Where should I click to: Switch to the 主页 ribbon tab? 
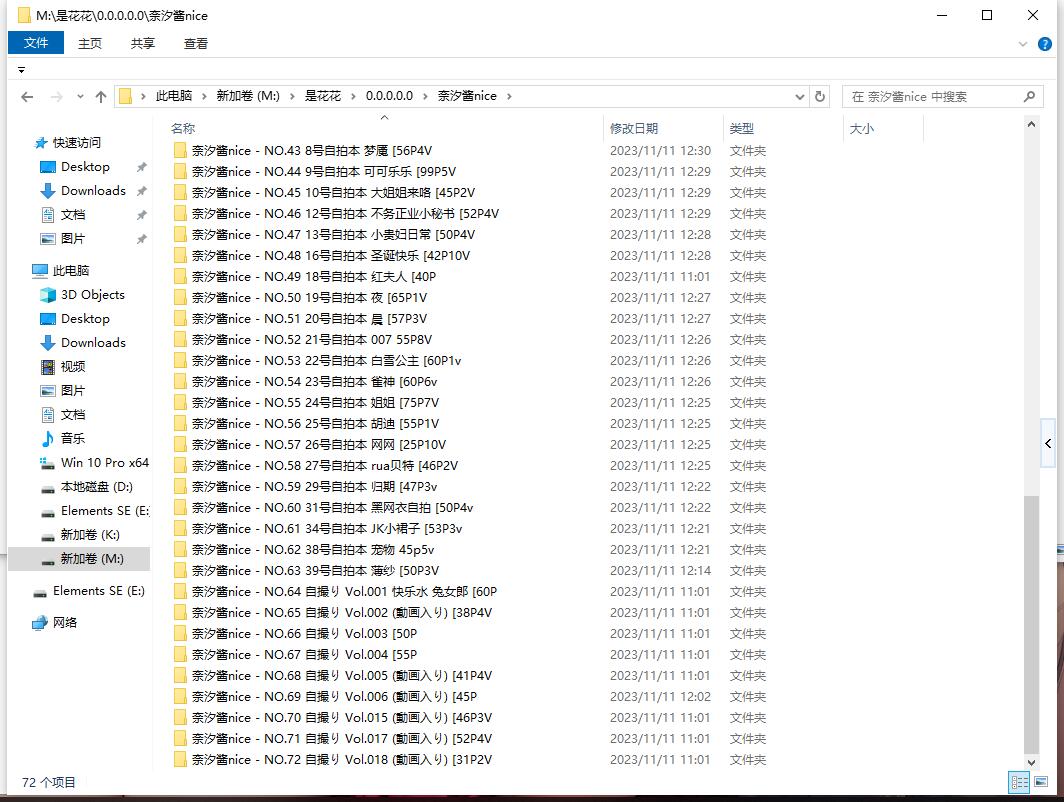tap(90, 43)
